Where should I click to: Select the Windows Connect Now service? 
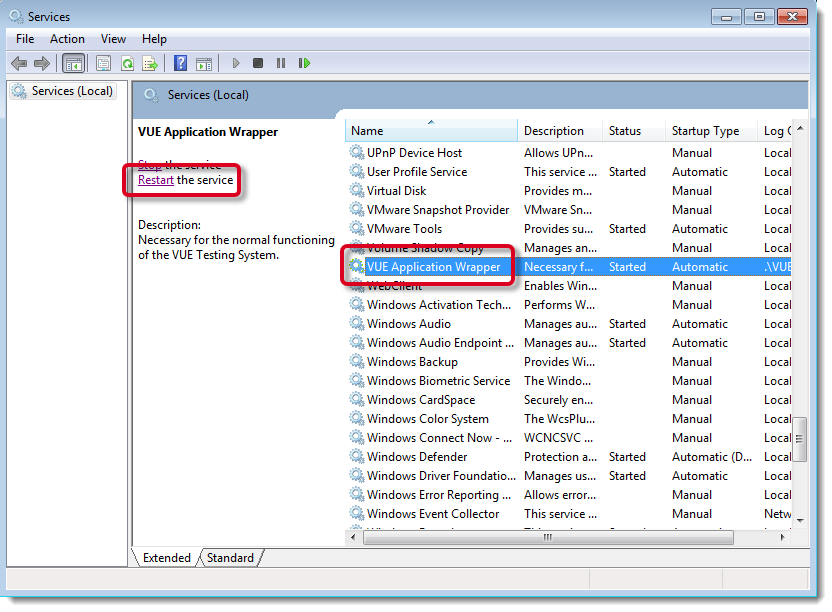[439, 438]
